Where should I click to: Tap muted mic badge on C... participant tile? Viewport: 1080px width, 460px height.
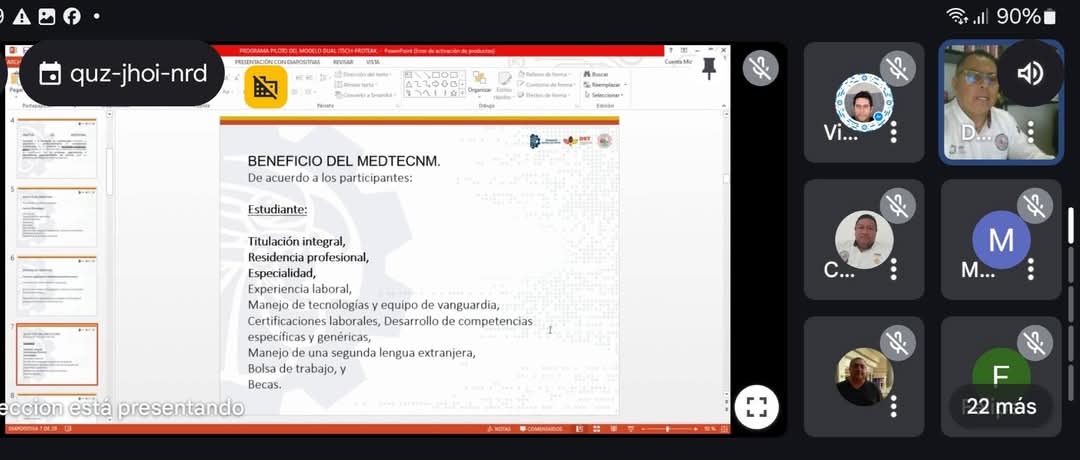tap(897, 206)
